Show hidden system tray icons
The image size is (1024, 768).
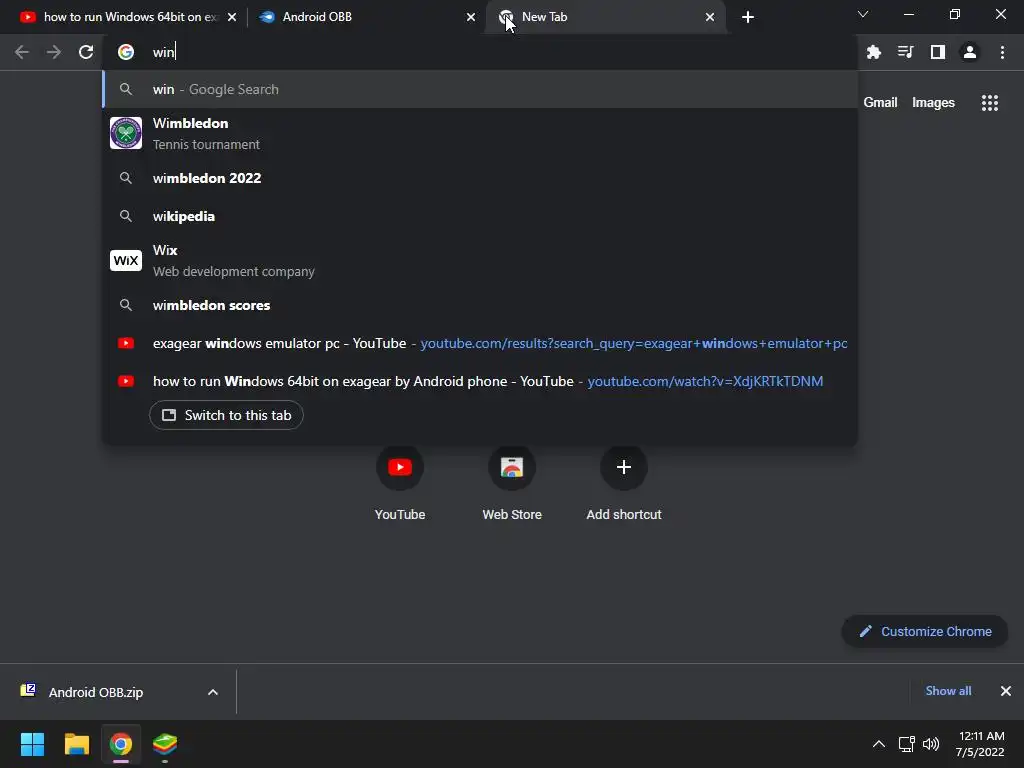point(879,744)
